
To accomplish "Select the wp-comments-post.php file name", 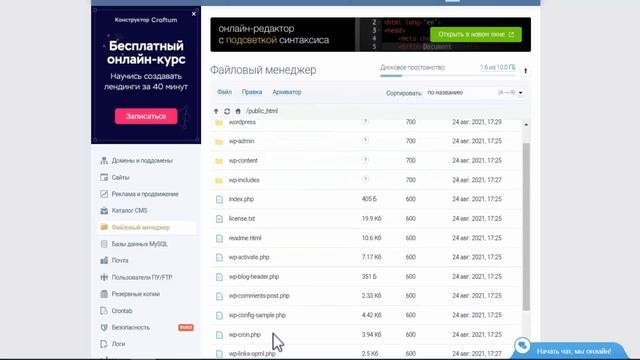I will [259, 296].
